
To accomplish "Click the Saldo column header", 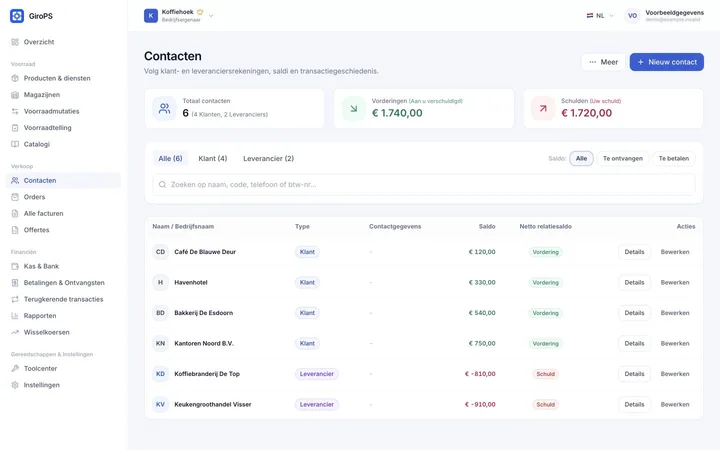I will point(487,227).
